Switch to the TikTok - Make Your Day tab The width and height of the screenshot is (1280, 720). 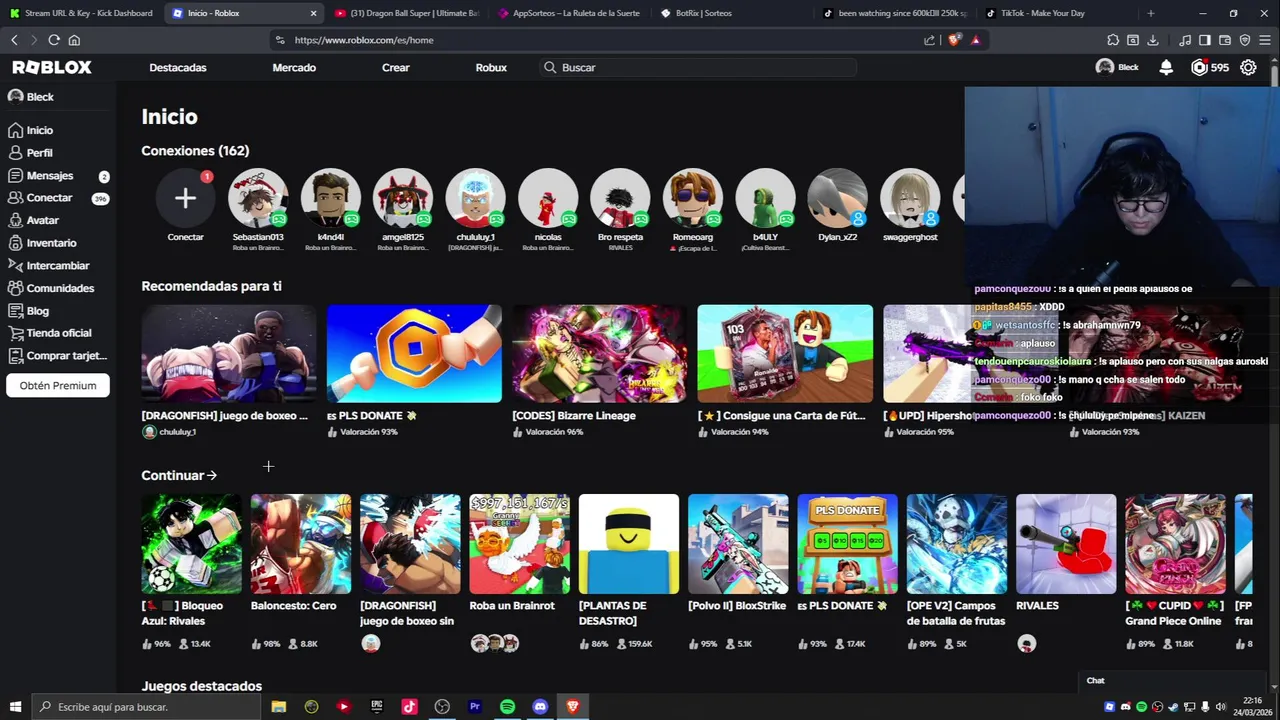(x=1053, y=13)
